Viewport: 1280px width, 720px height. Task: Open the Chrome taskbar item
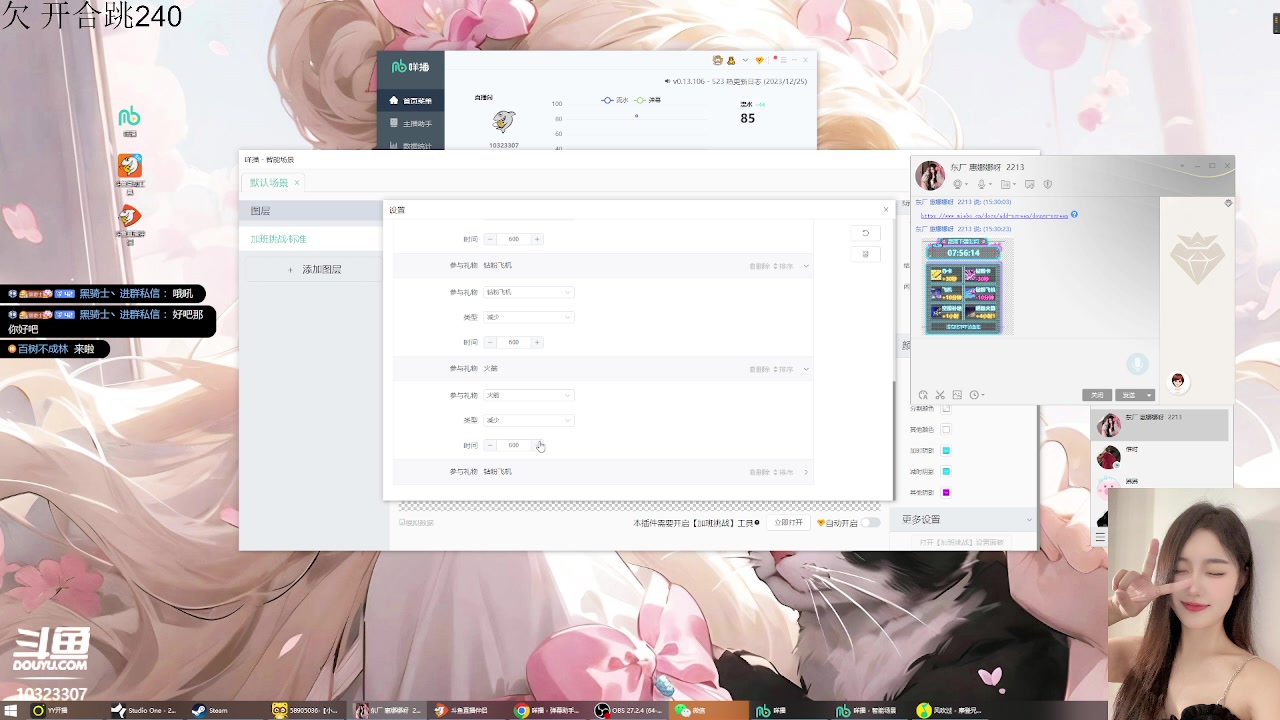point(548,711)
